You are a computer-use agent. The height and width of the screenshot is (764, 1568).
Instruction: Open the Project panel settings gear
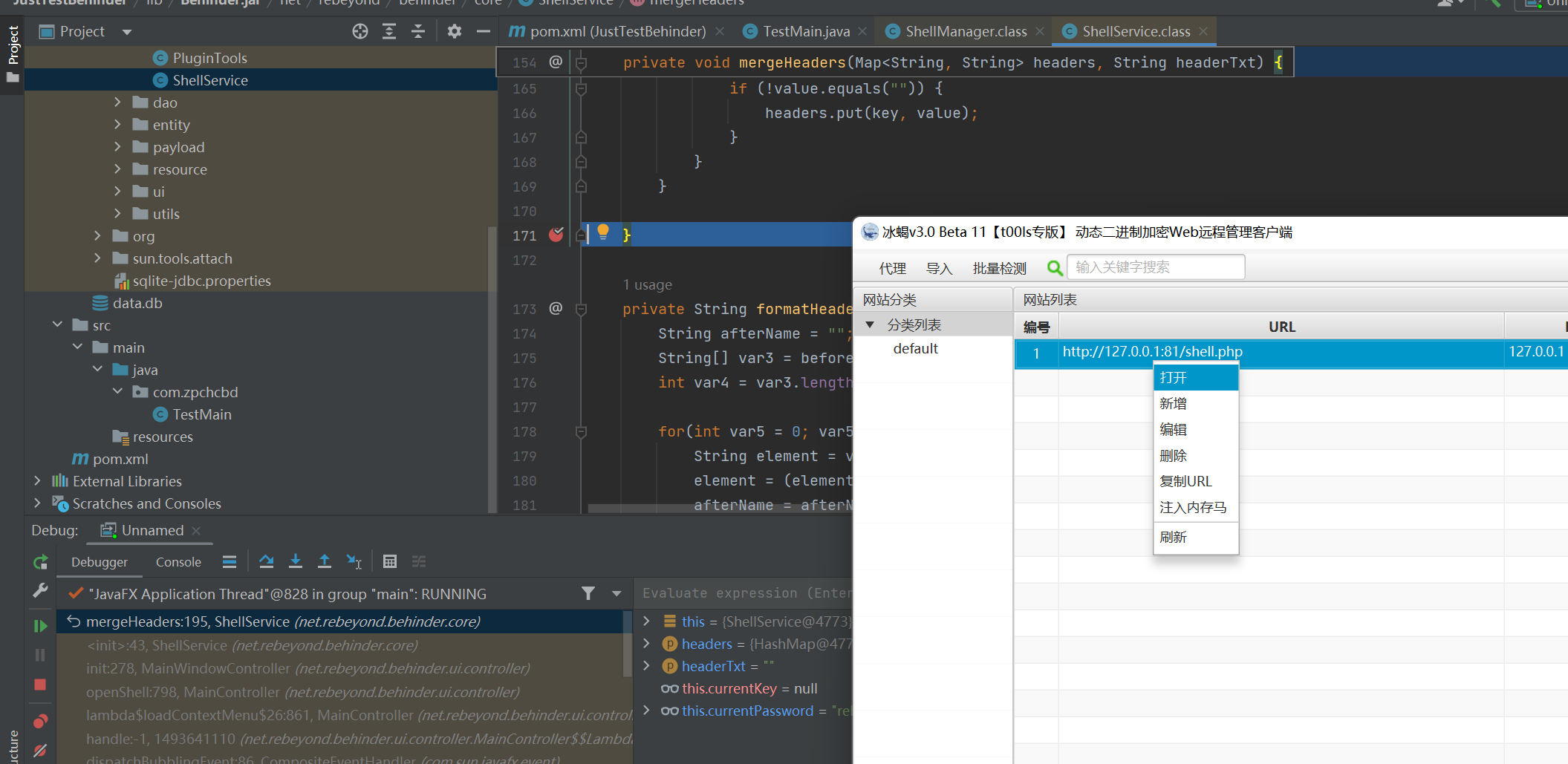(x=455, y=31)
